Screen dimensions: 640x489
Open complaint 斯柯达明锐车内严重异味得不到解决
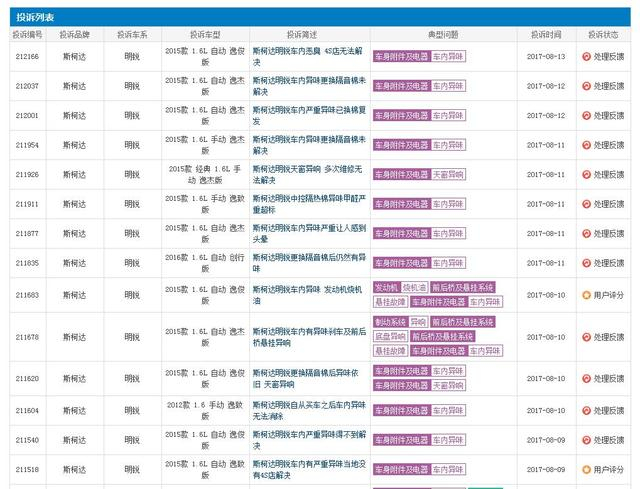tap(309, 440)
